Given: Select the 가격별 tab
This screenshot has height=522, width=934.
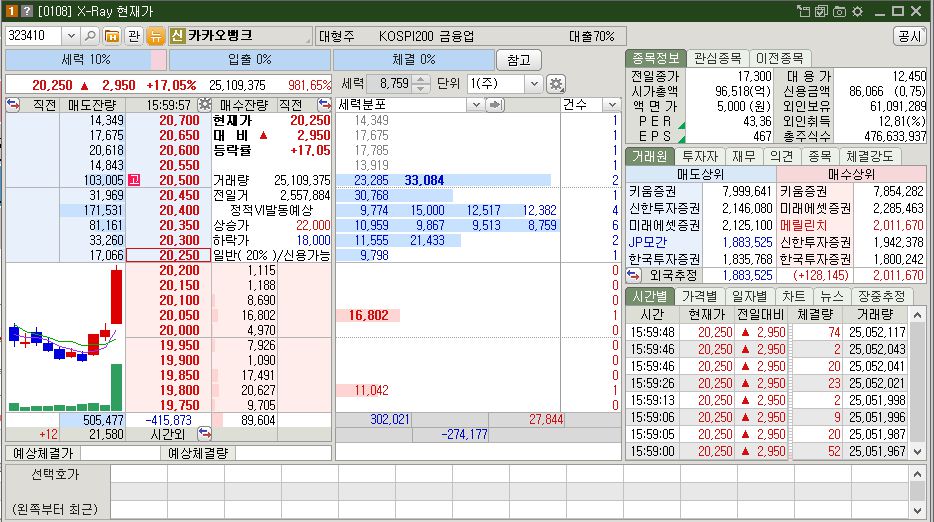Looking at the screenshot, I should click(699, 296).
